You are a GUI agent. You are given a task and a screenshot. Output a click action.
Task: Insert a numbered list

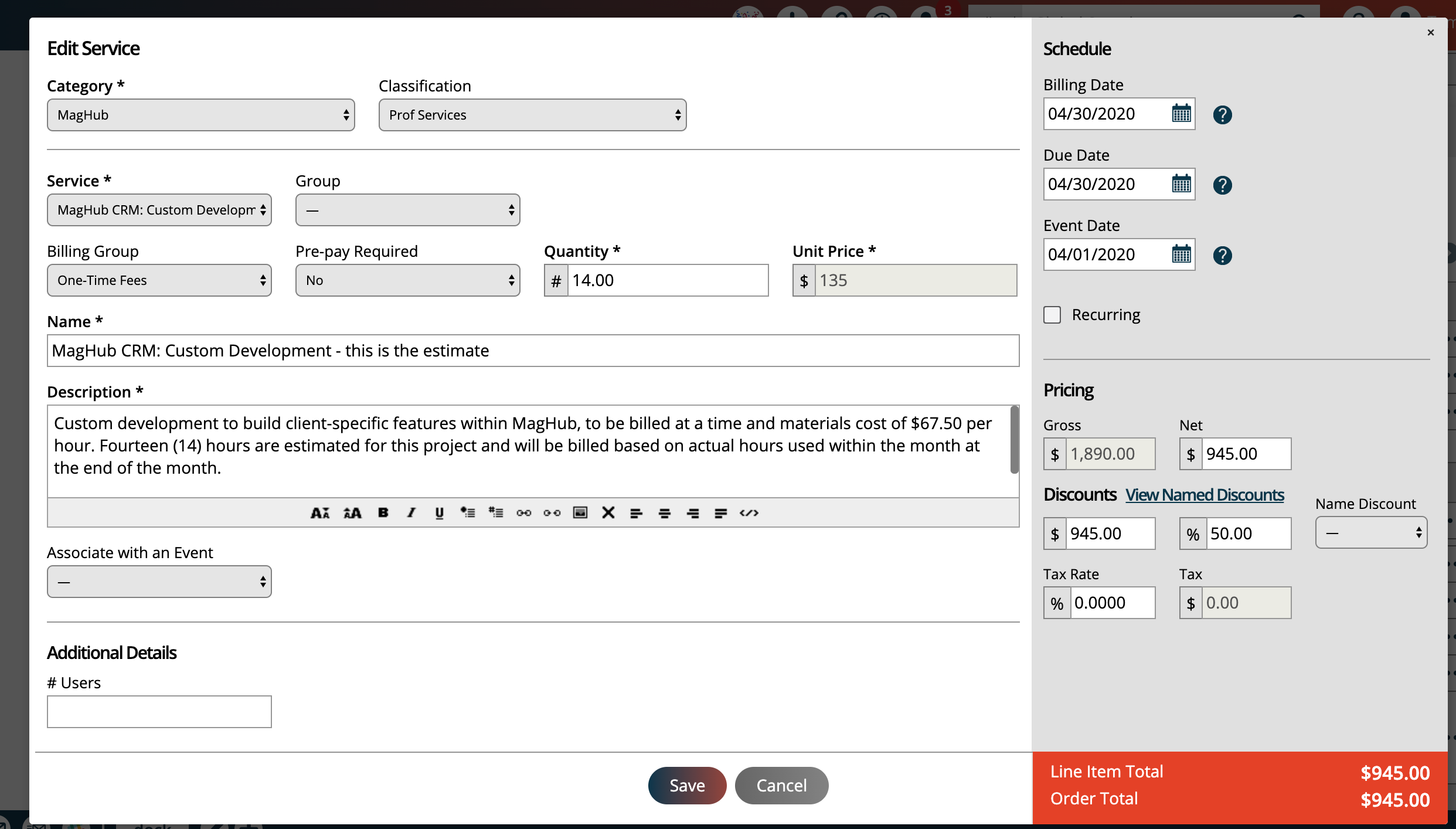496,513
